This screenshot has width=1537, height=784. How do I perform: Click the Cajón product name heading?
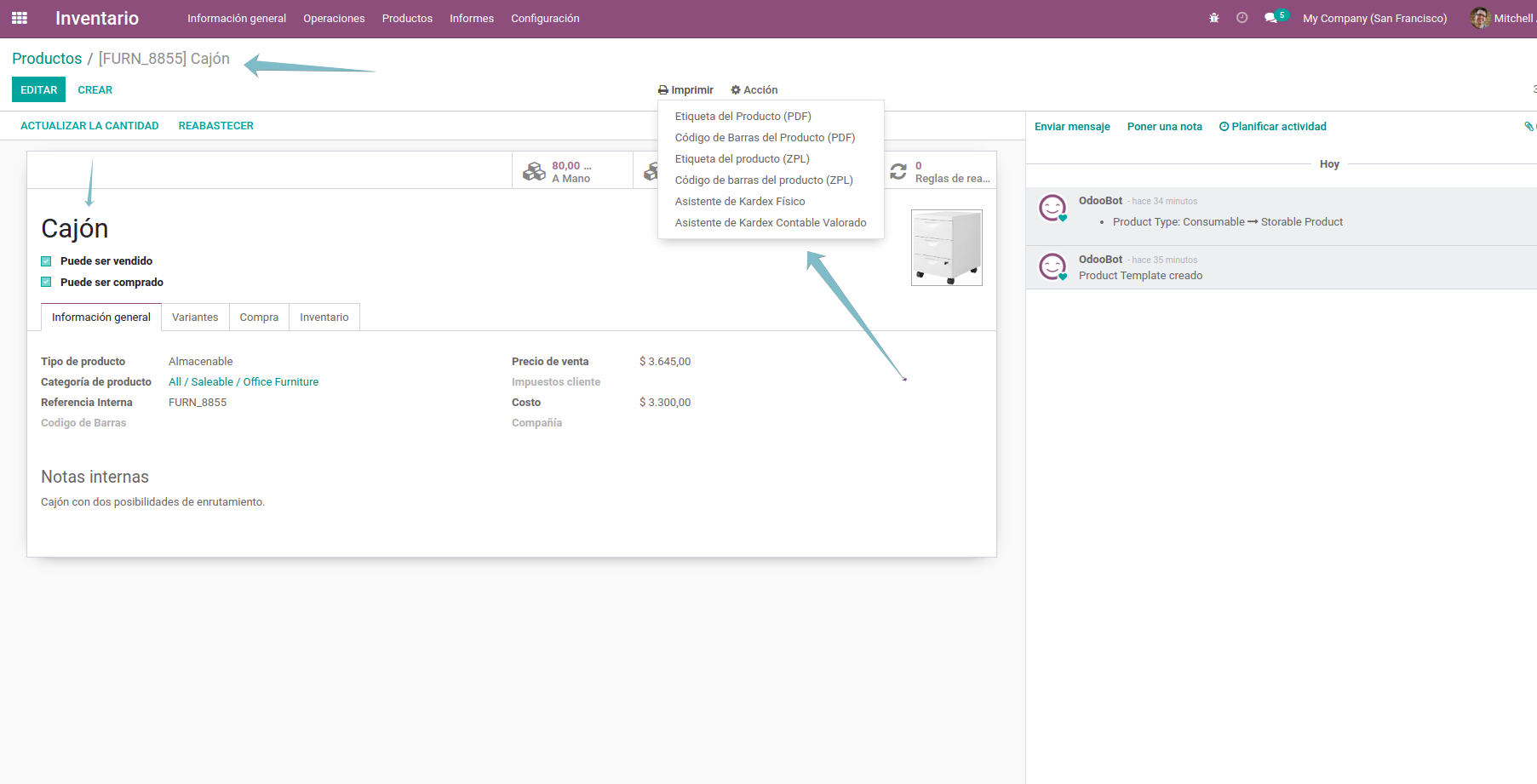75,229
